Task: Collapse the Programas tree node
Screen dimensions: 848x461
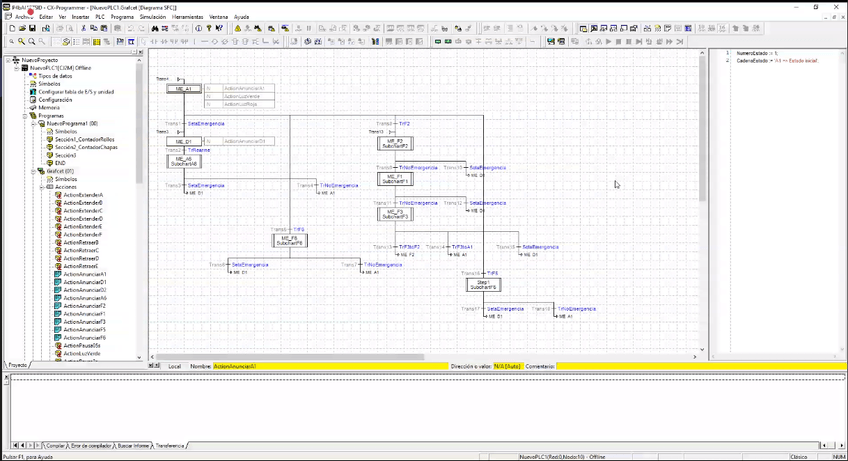Action: click(x=24, y=116)
